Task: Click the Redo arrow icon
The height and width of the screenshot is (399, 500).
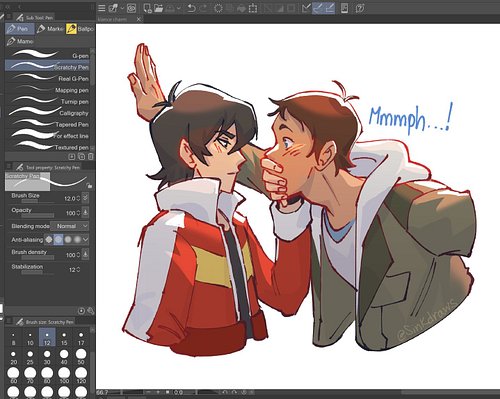Action: tap(203, 8)
